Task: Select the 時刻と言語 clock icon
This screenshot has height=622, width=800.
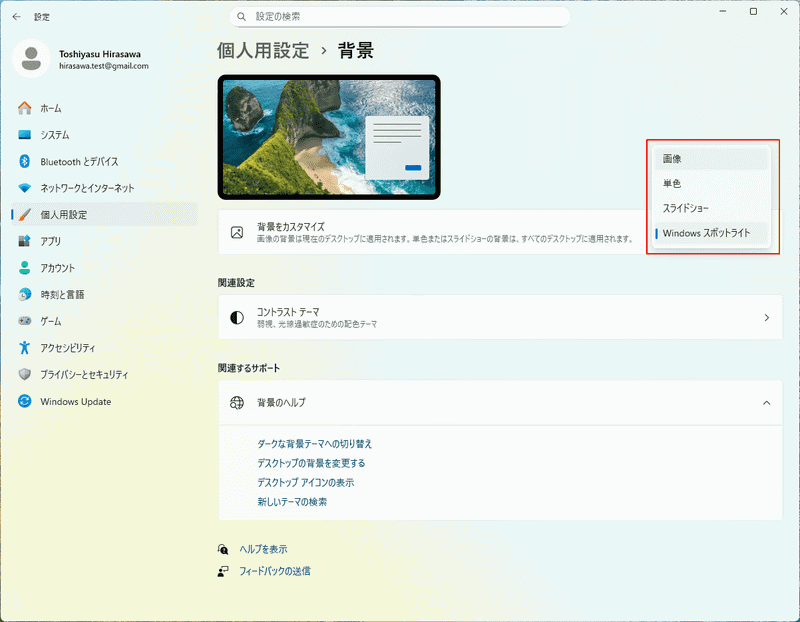Action: coord(22,294)
